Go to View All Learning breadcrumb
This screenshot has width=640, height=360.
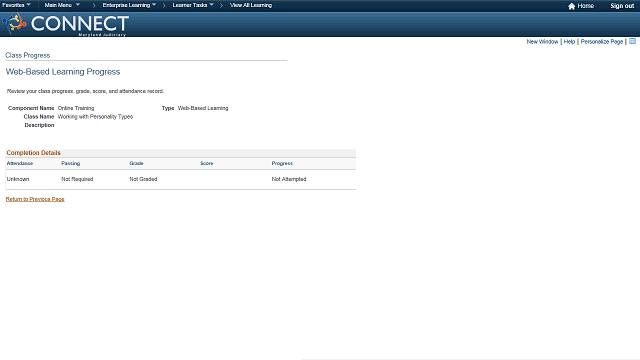point(251,5)
